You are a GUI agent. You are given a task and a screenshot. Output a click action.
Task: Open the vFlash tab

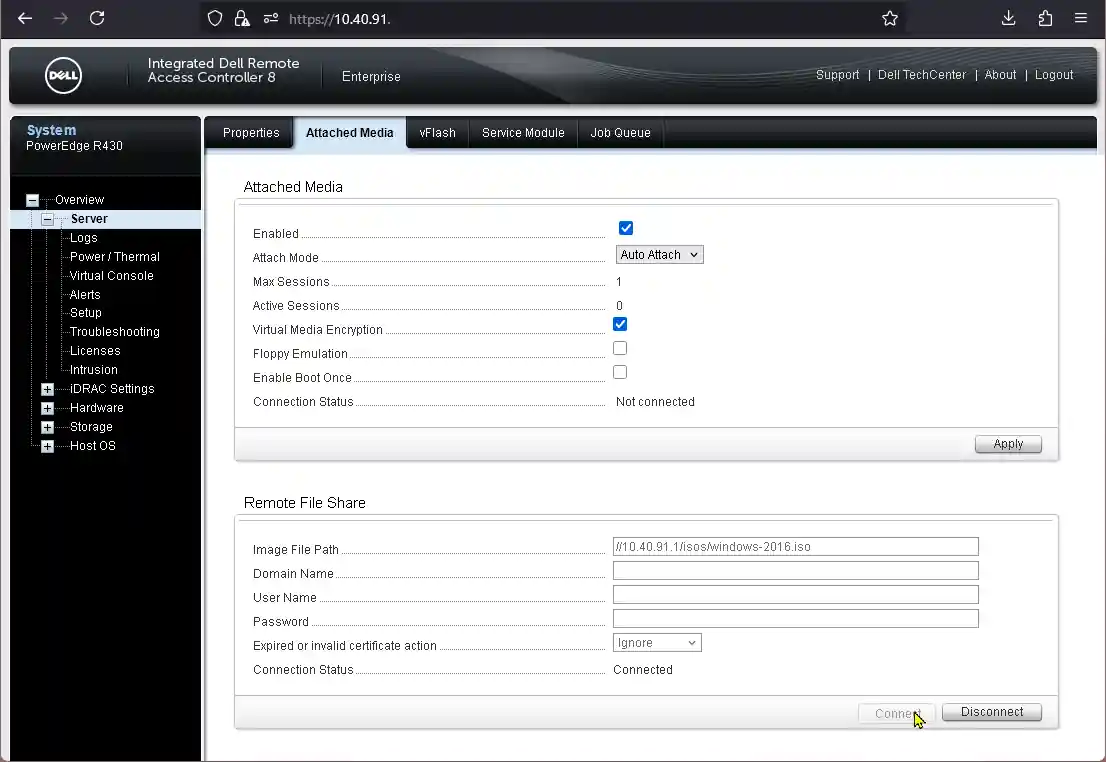tap(437, 133)
